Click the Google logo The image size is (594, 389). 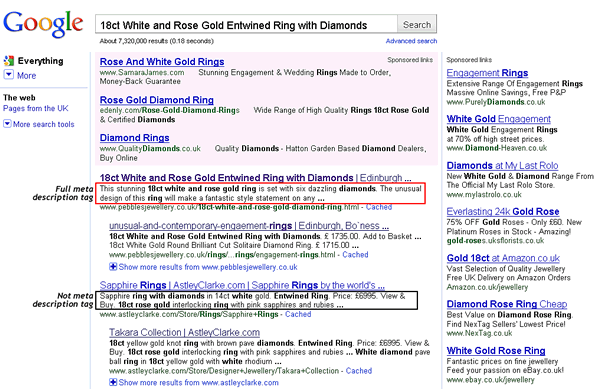coord(43,24)
